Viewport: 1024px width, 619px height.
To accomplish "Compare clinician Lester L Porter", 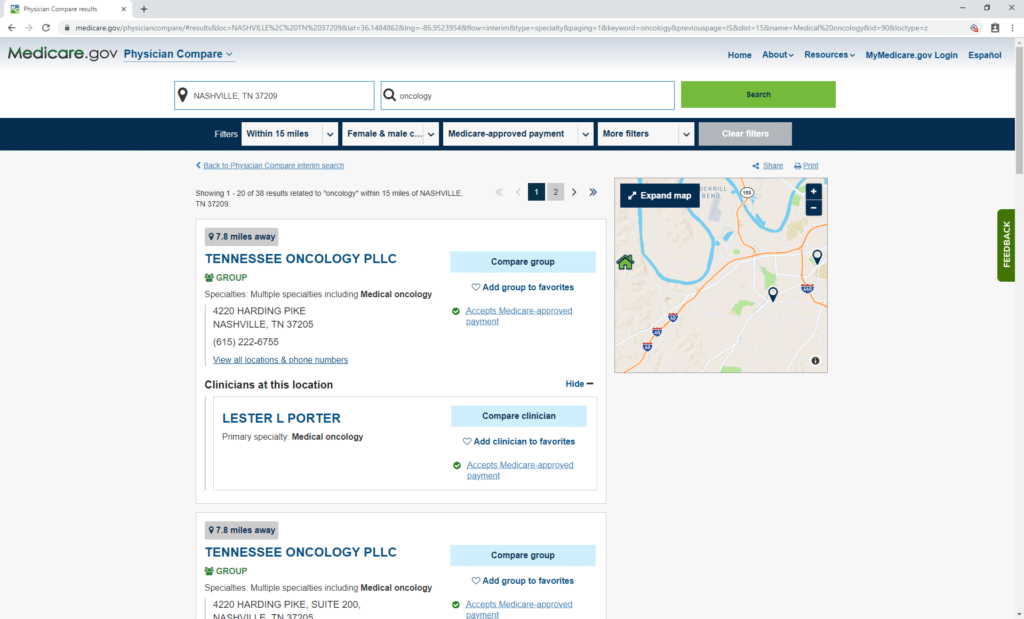I will point(519,416).
